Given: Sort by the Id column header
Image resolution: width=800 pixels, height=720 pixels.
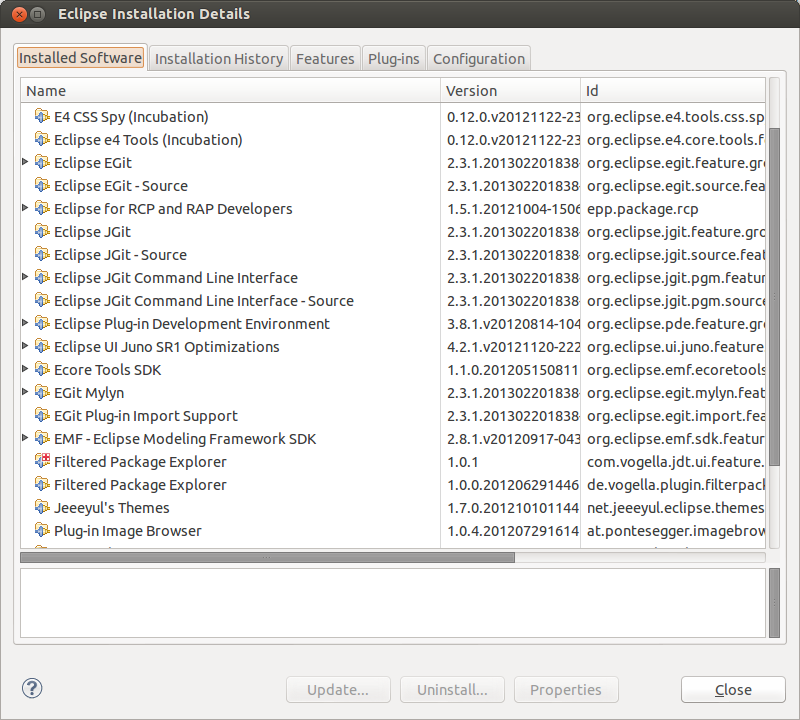Looking at the screenshot, I should [x=673, y=90].
